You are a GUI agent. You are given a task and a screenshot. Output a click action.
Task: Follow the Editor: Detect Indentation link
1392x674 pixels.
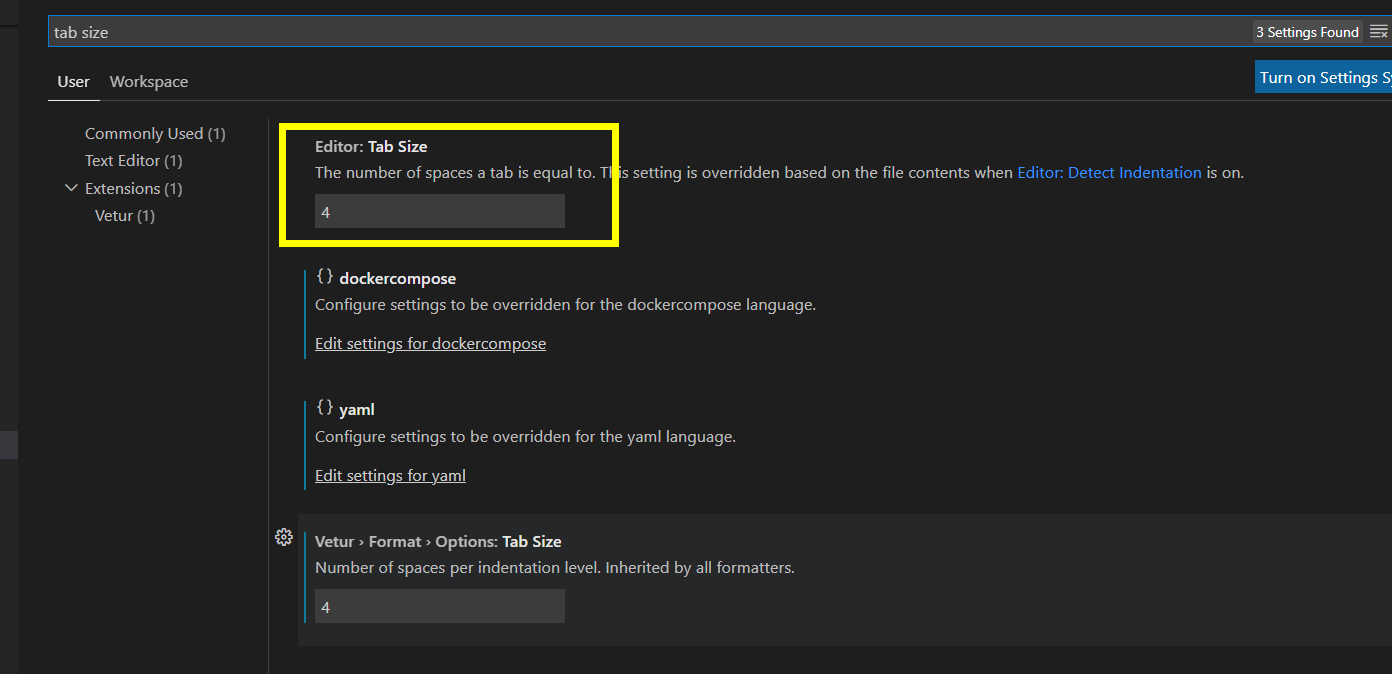tap(1109, 172)
